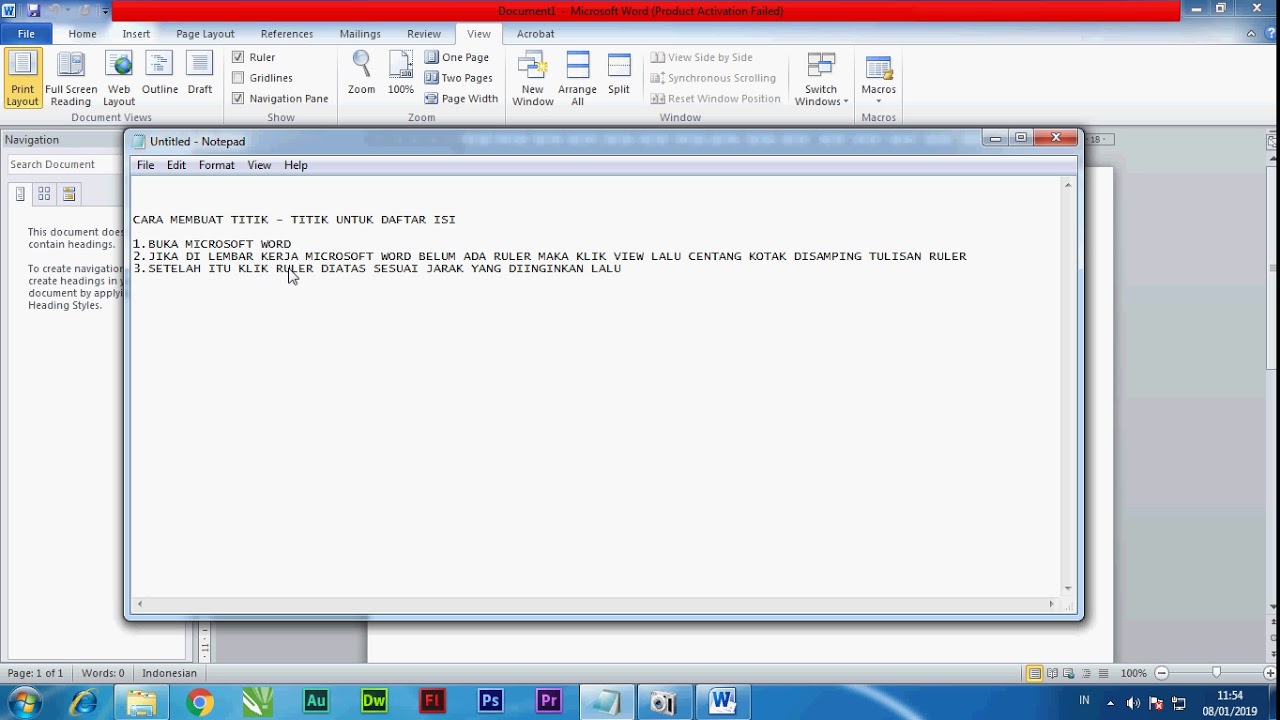Open the Word File tab

(26, 34)
